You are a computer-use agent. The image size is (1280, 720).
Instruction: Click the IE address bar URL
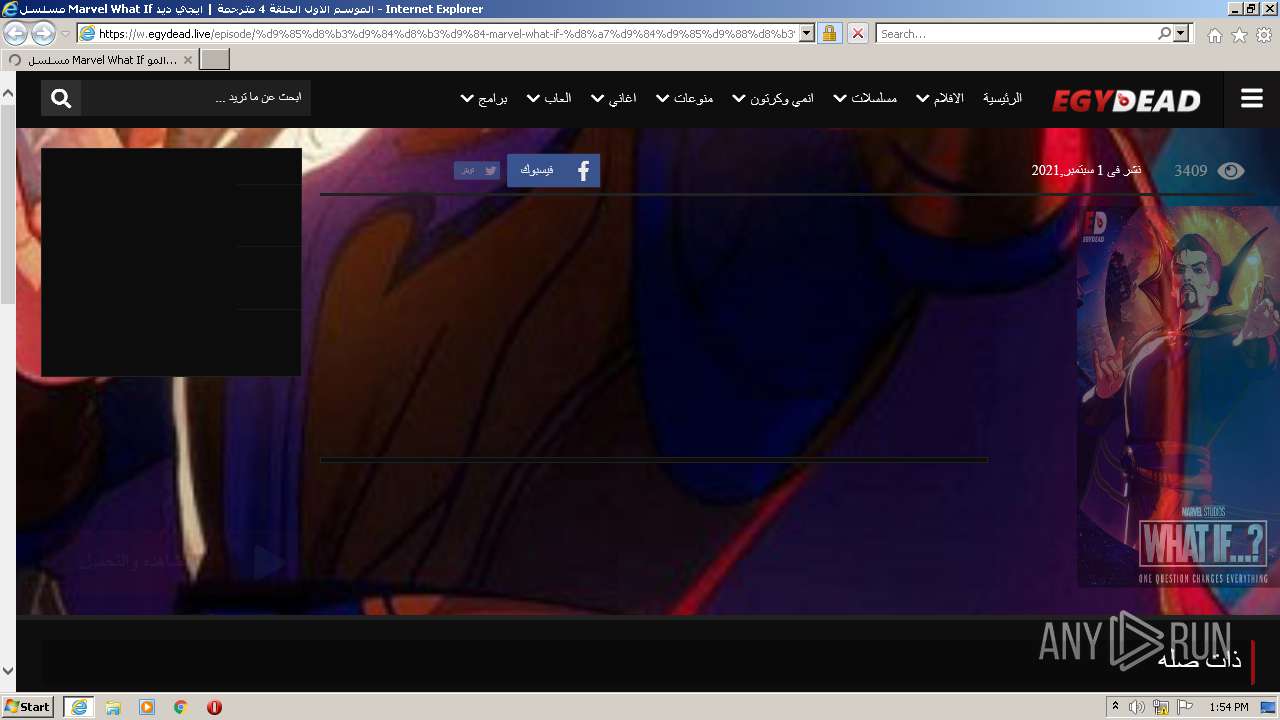point(447,33)
